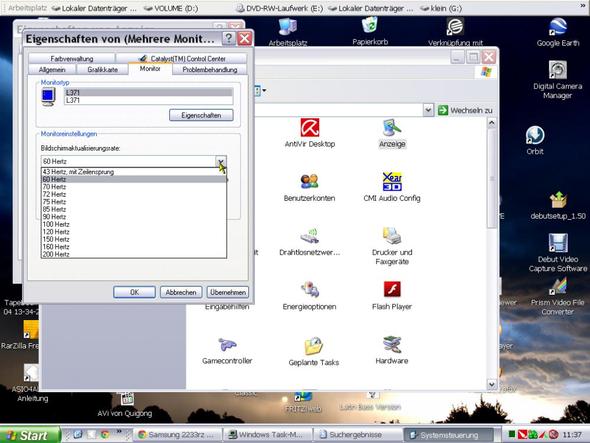Open Flash Player control panel icon
The height and width of the screenshot is (443, 590).
point(392,295)
